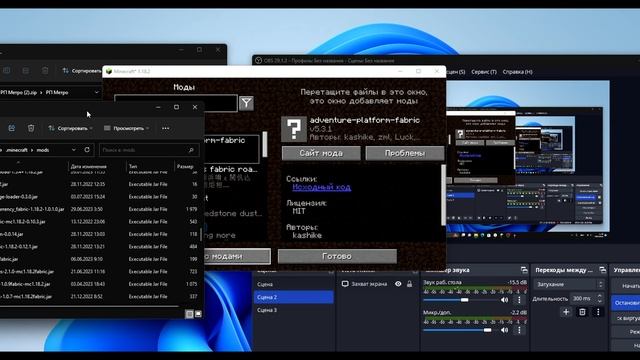Click mods breadcrumb in Explorer address bar
Viewport: 640px width, 360px height.
point(43,150)
